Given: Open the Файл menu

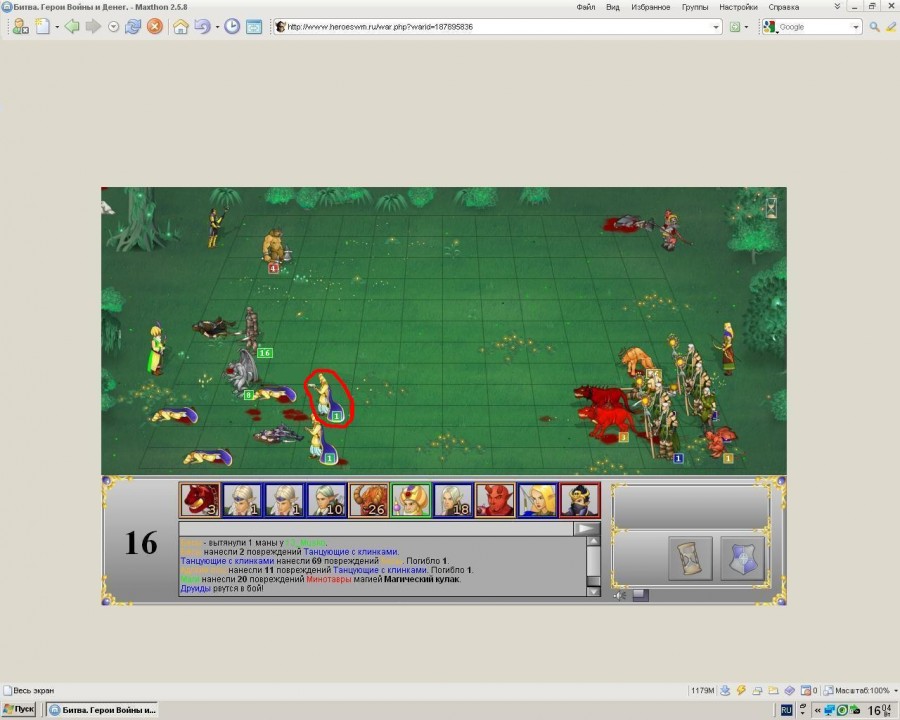Looking at the screenshot, I should [x=585, y=7].
